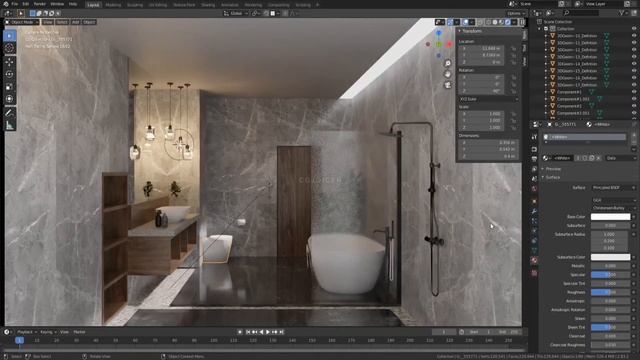The image size is (640, 360).
Task: Open the XYZ Euler rotation mode dropdown
Action: tap(488, 99)
